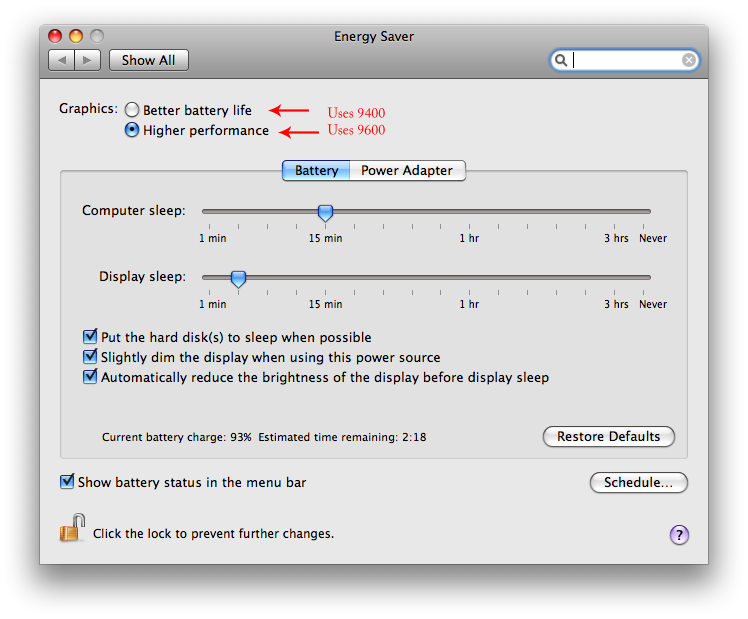Close the Energy Saver window

pos(55,36)
